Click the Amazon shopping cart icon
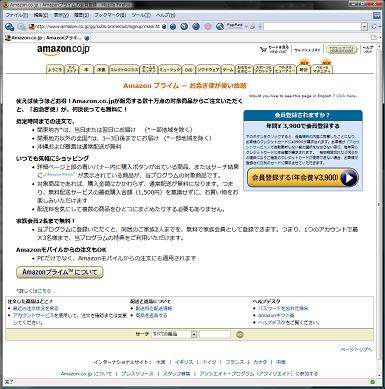Viewport: 385px width, 389px height. point(263,50)
